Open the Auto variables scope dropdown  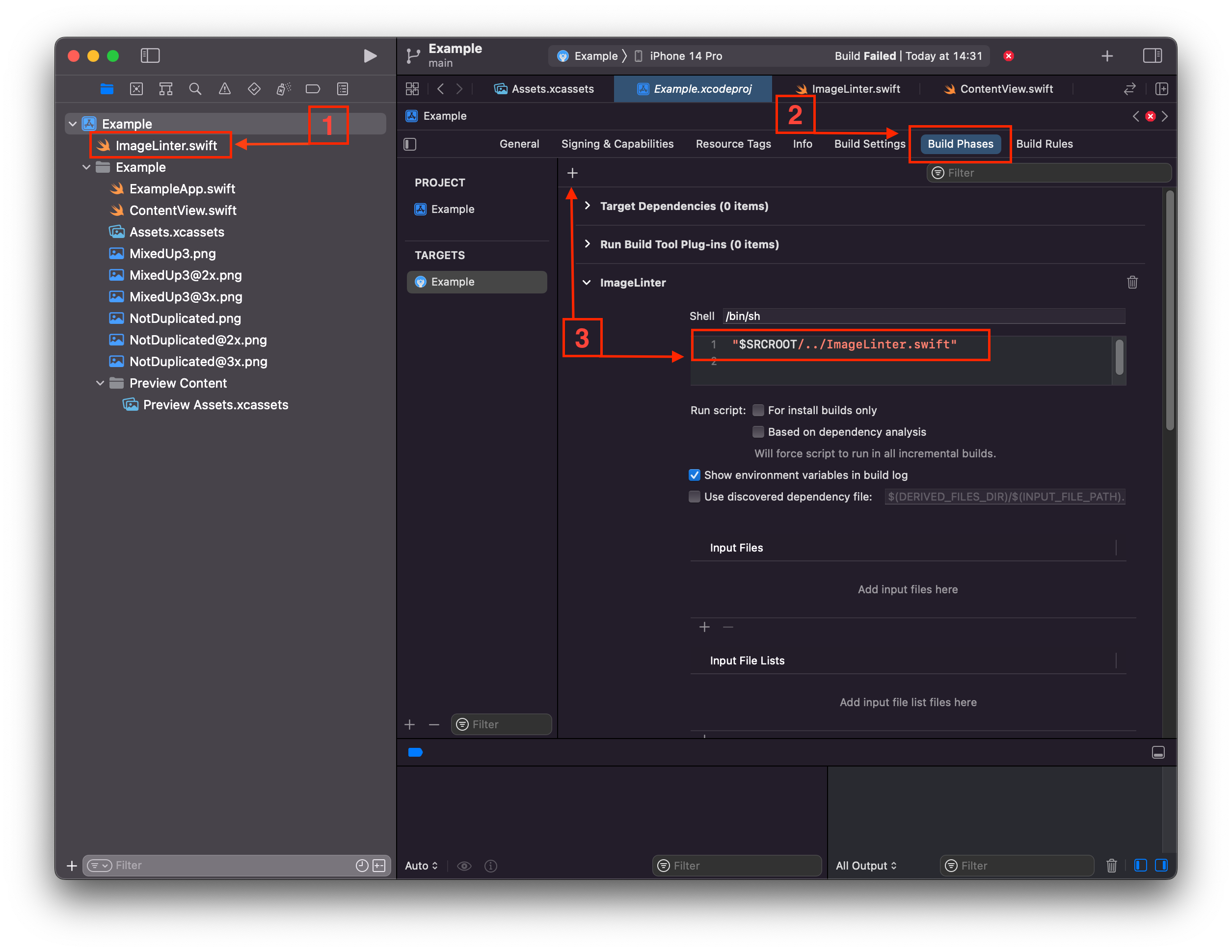pyautogui.click(x=422, y=866)
